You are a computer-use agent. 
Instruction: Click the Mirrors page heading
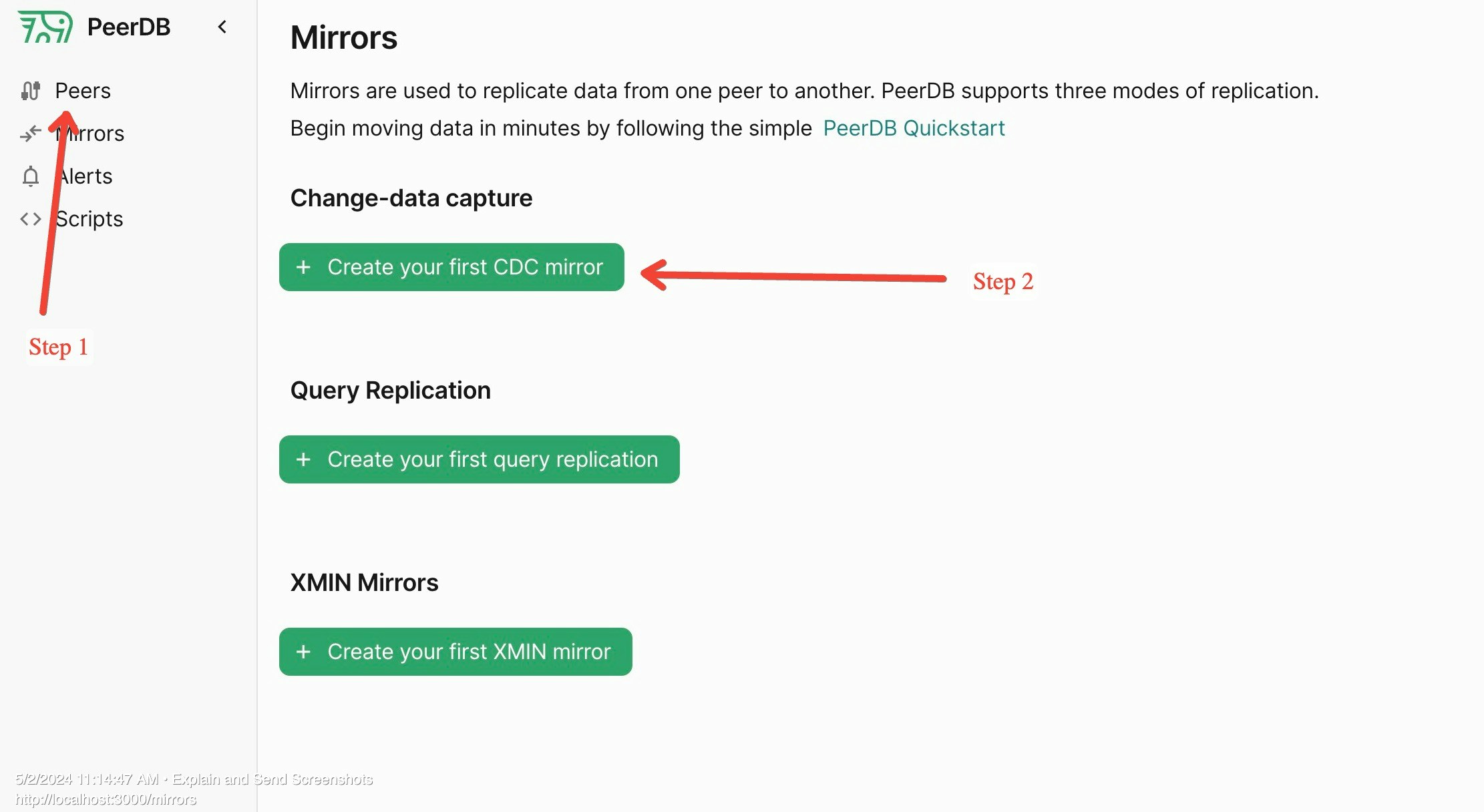(x=344, y=37)
